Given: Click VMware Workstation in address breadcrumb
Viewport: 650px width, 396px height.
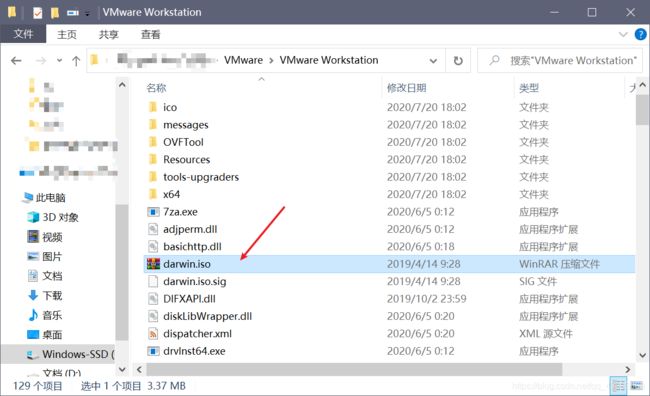Looking at the screenshot, I should click(329, 60).
